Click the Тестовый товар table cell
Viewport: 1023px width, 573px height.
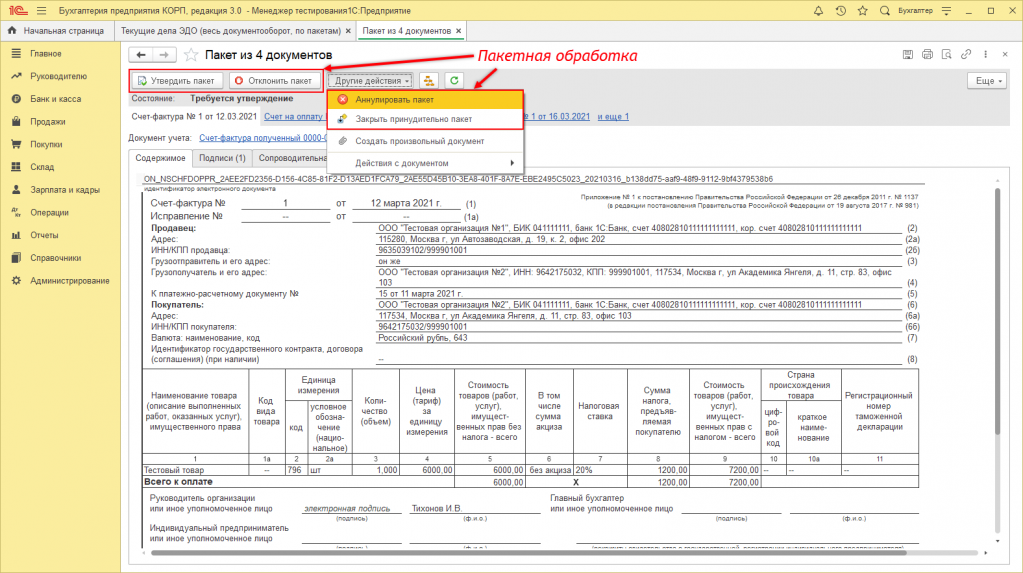[195, 470]
